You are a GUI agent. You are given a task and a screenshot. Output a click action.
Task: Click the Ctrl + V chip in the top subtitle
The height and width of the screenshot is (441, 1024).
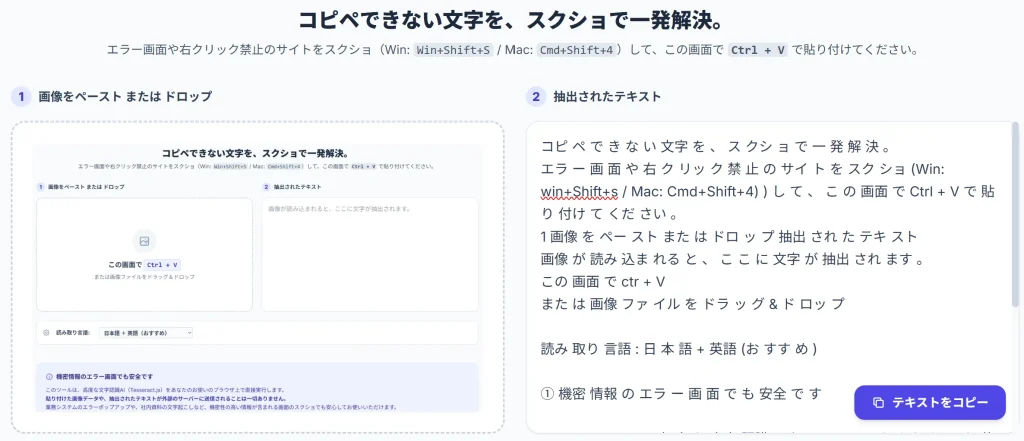click(x=759, y=50)
